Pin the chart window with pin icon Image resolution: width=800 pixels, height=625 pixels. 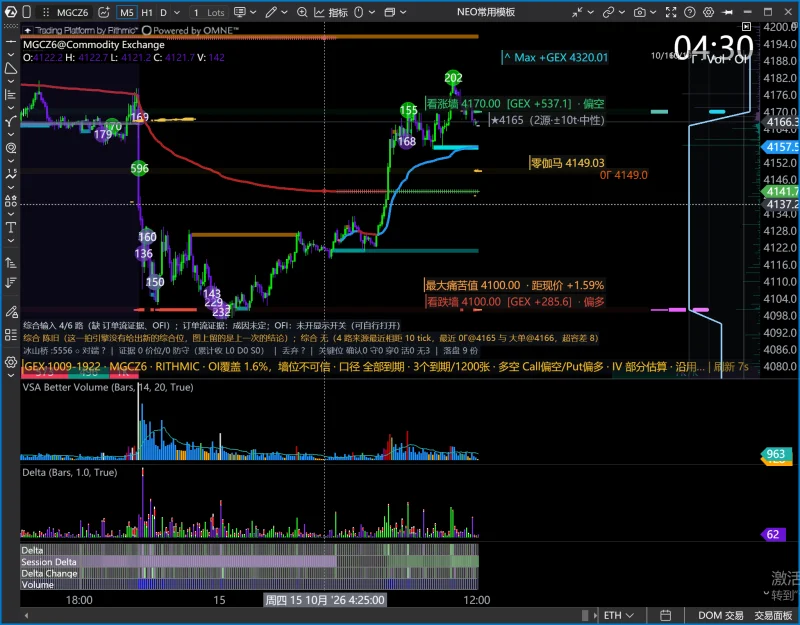(x=728, y=12)
